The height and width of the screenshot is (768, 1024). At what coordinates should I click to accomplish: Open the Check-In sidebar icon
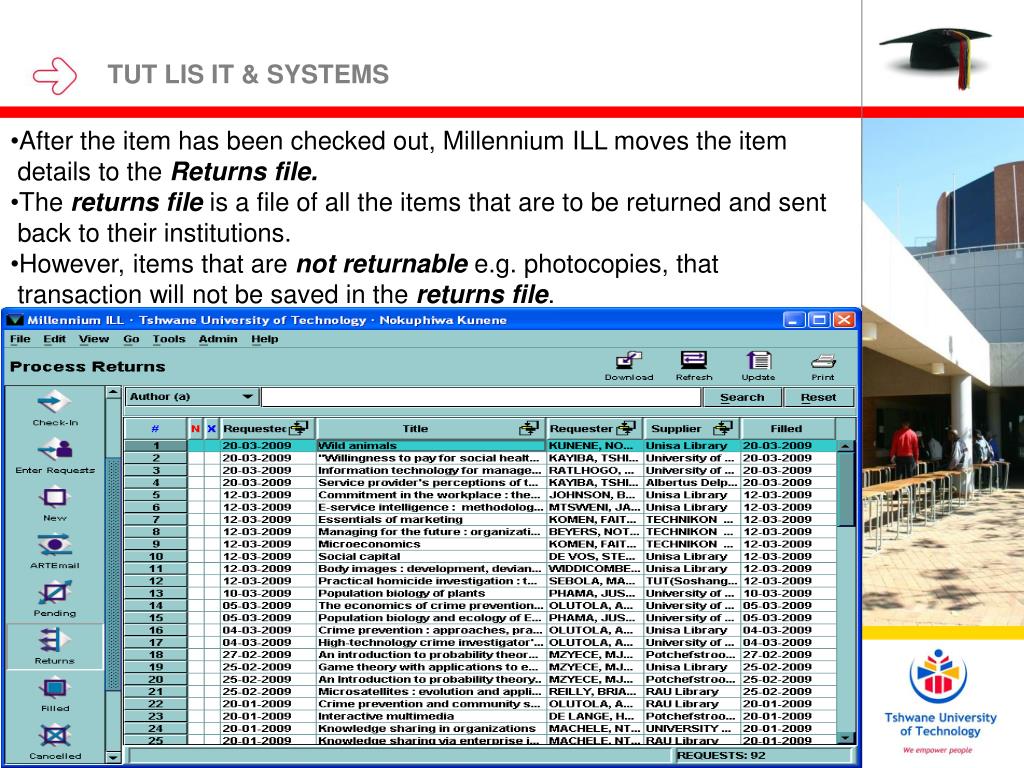(55, 408)
